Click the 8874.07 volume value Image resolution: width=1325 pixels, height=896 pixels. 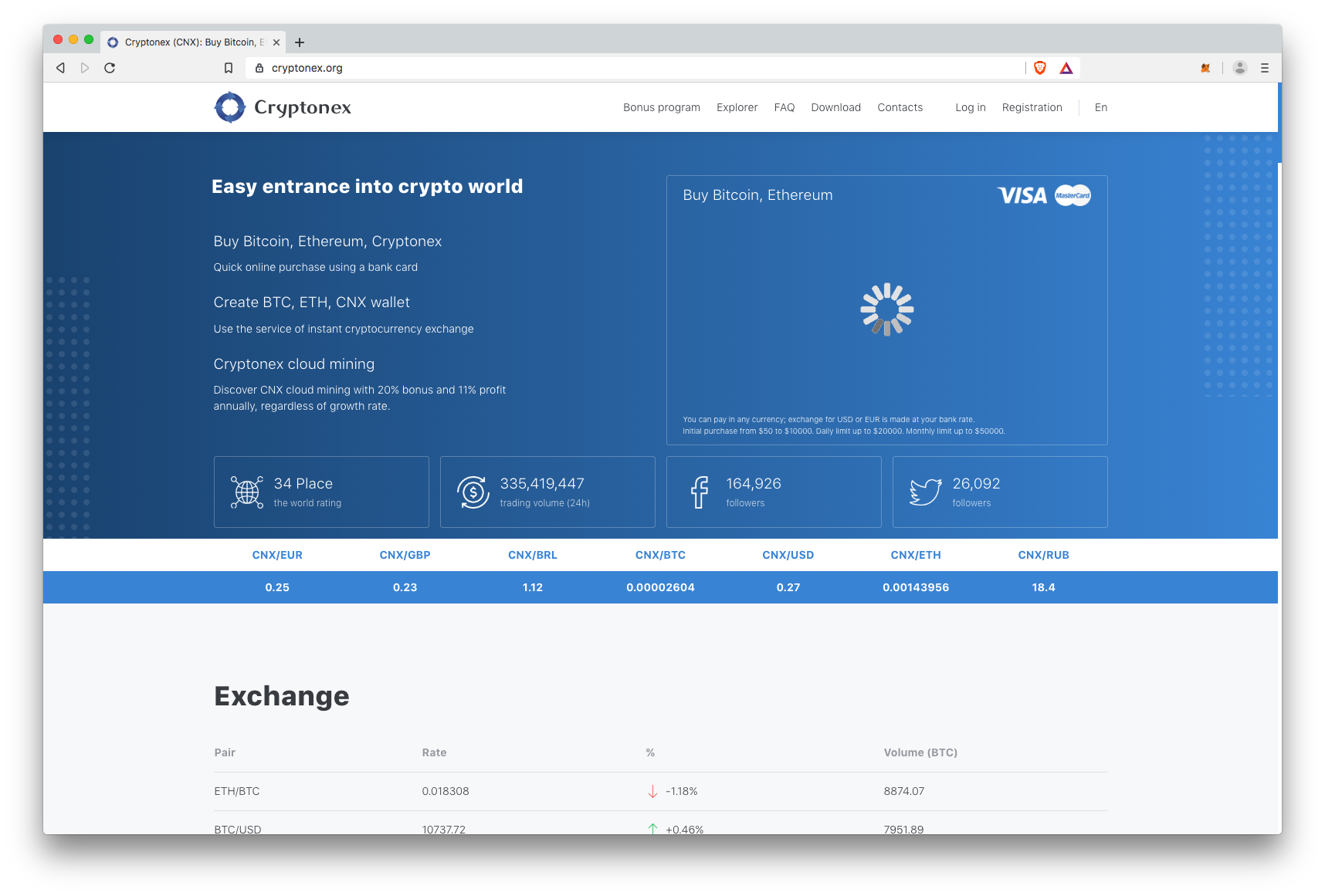tap(904, 791)
